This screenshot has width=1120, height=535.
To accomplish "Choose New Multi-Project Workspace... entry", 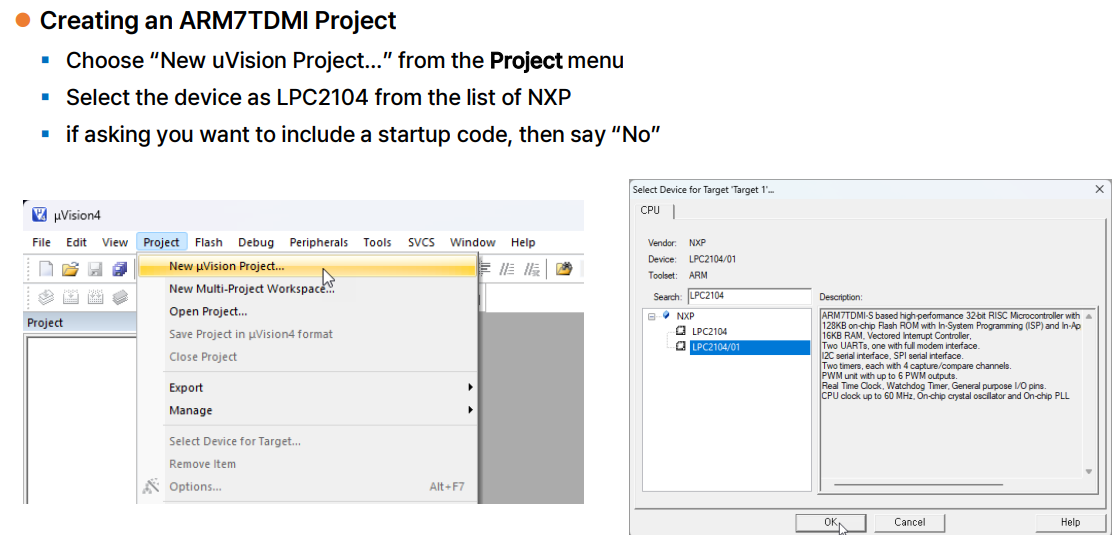I will (307, 289).
